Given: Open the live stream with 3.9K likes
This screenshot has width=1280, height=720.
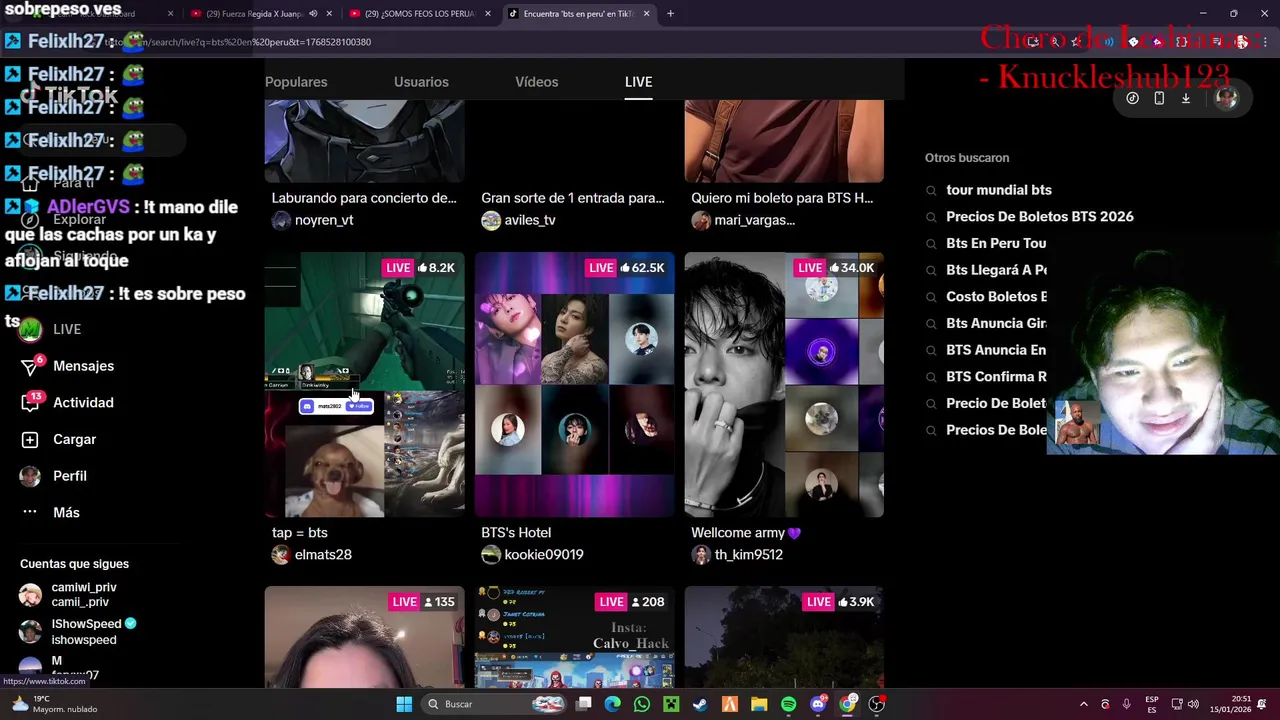Looking at the screenshot, I should (x=784, y=637).
